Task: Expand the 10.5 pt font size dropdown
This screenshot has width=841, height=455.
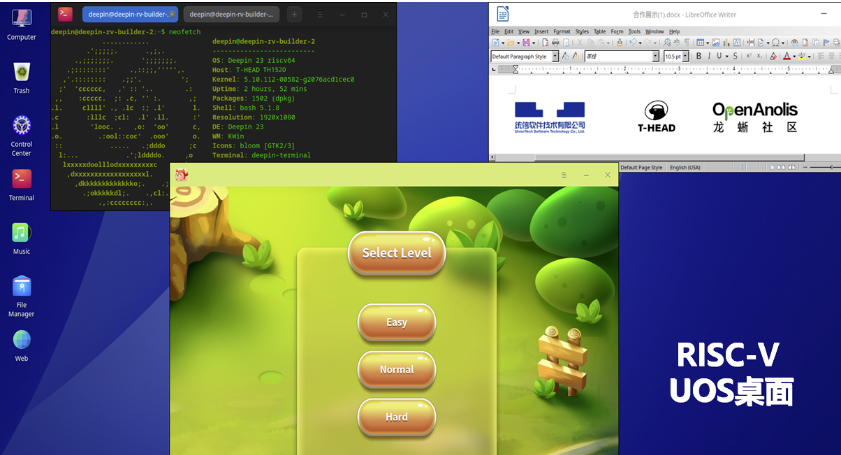Action: point(685,56)
